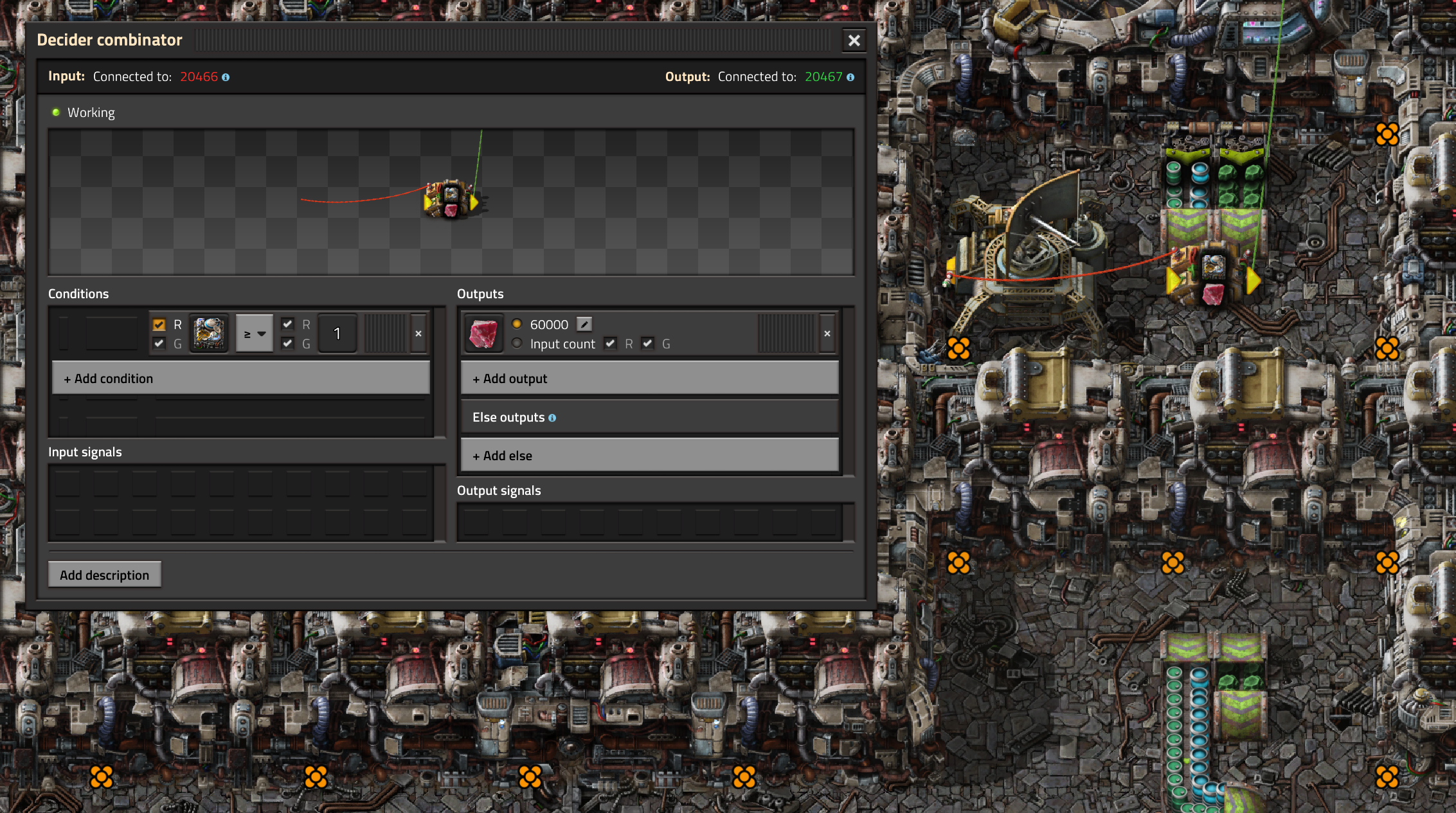Open the ≥ comparator dropdown
Screen dimensions: 1456x813
point(255,334)
